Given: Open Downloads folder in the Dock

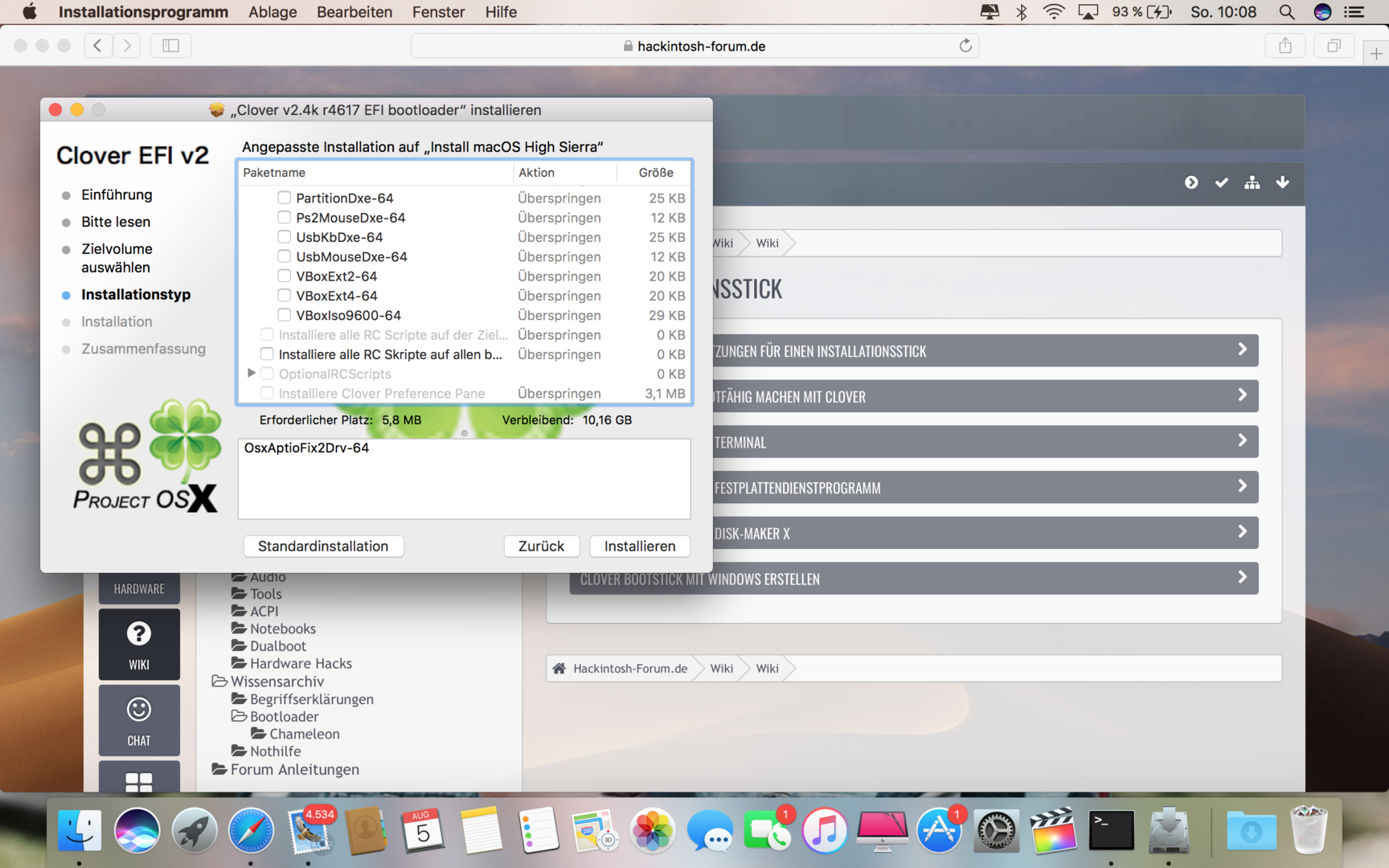Looking at the screenshot, I should [x=1251, y=830].
